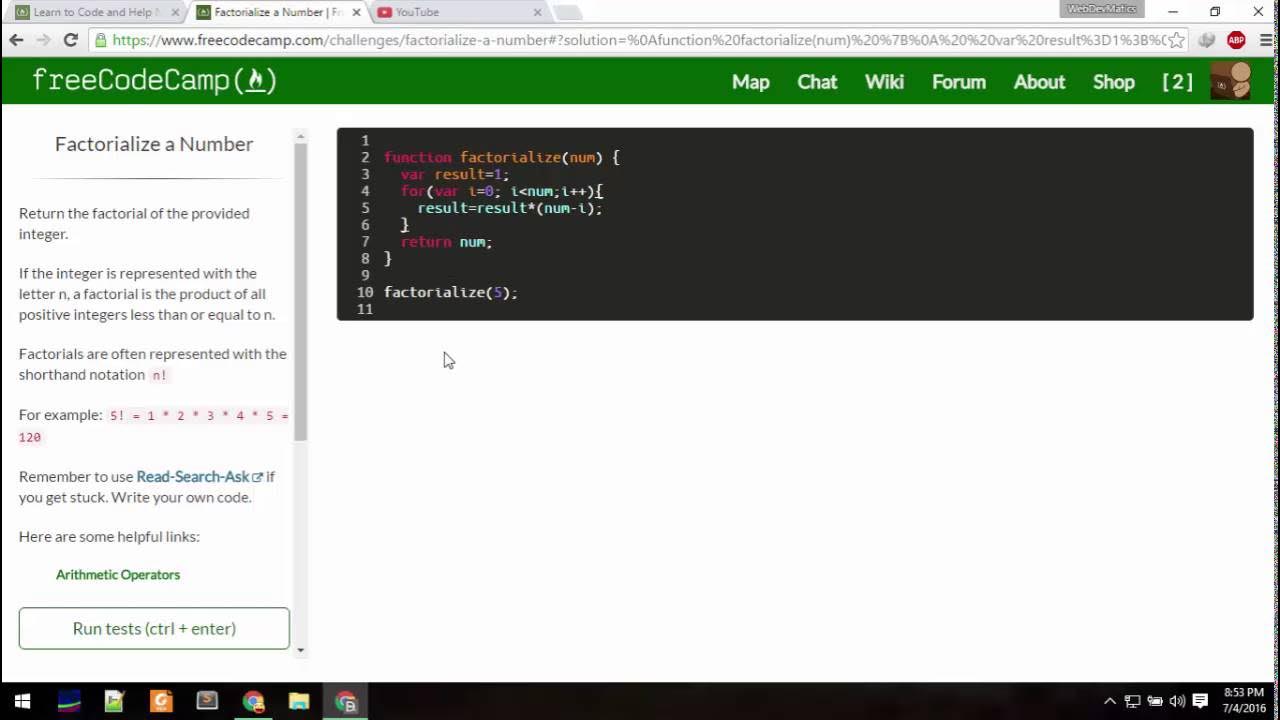Click line number 11 in editor gutter
1280x720 pixels.
pyautogui.click(x=365, y=309)
